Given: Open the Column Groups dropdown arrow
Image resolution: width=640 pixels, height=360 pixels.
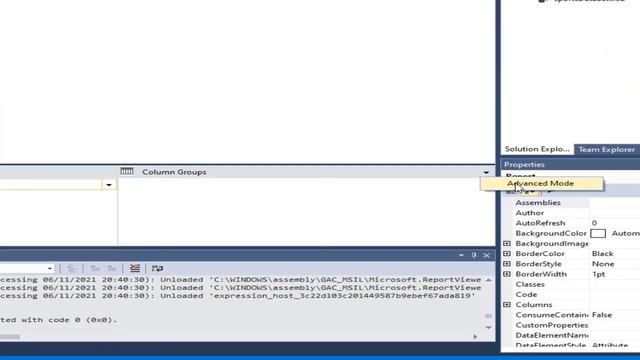Looking at the screenshot, I should (x=486, y=172).
